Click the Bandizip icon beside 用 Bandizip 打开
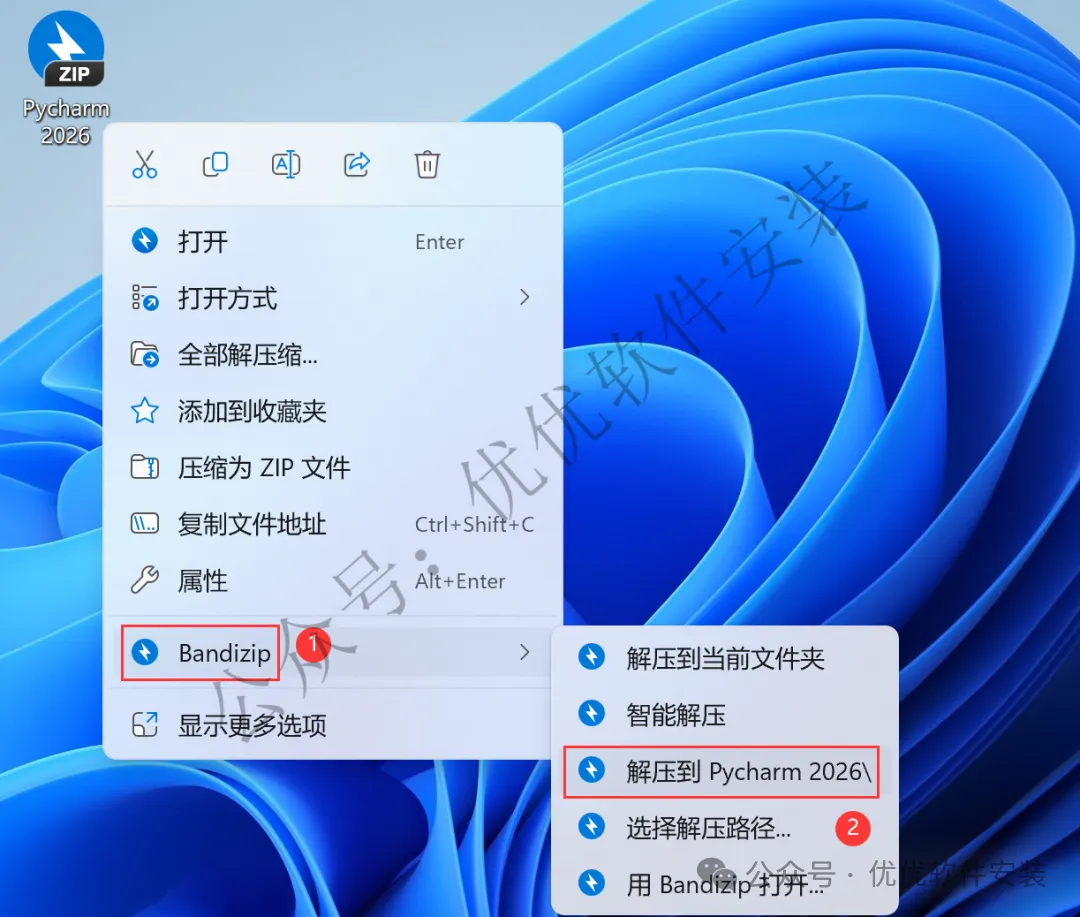The image size is (1080, 917). tap(592, 883)
